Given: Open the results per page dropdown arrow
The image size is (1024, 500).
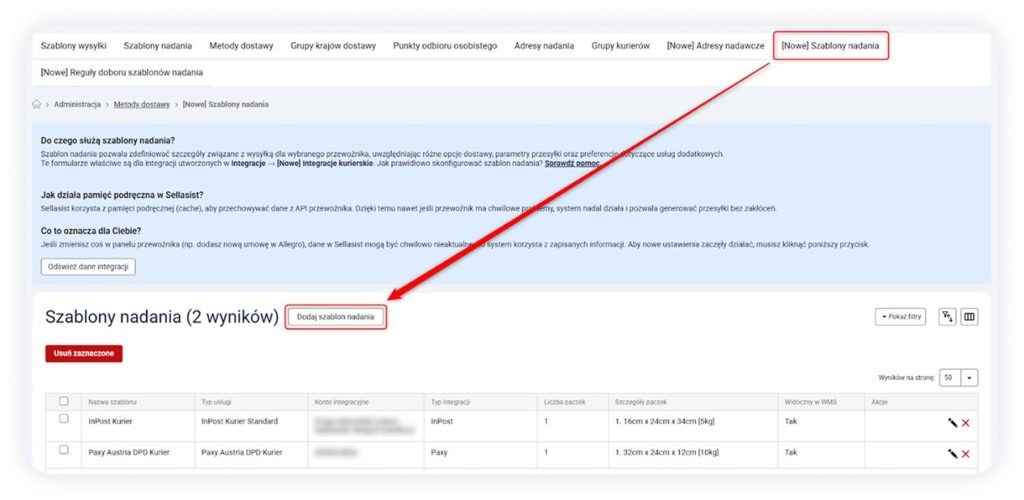Looking at the screenshot, I should 970,378.
